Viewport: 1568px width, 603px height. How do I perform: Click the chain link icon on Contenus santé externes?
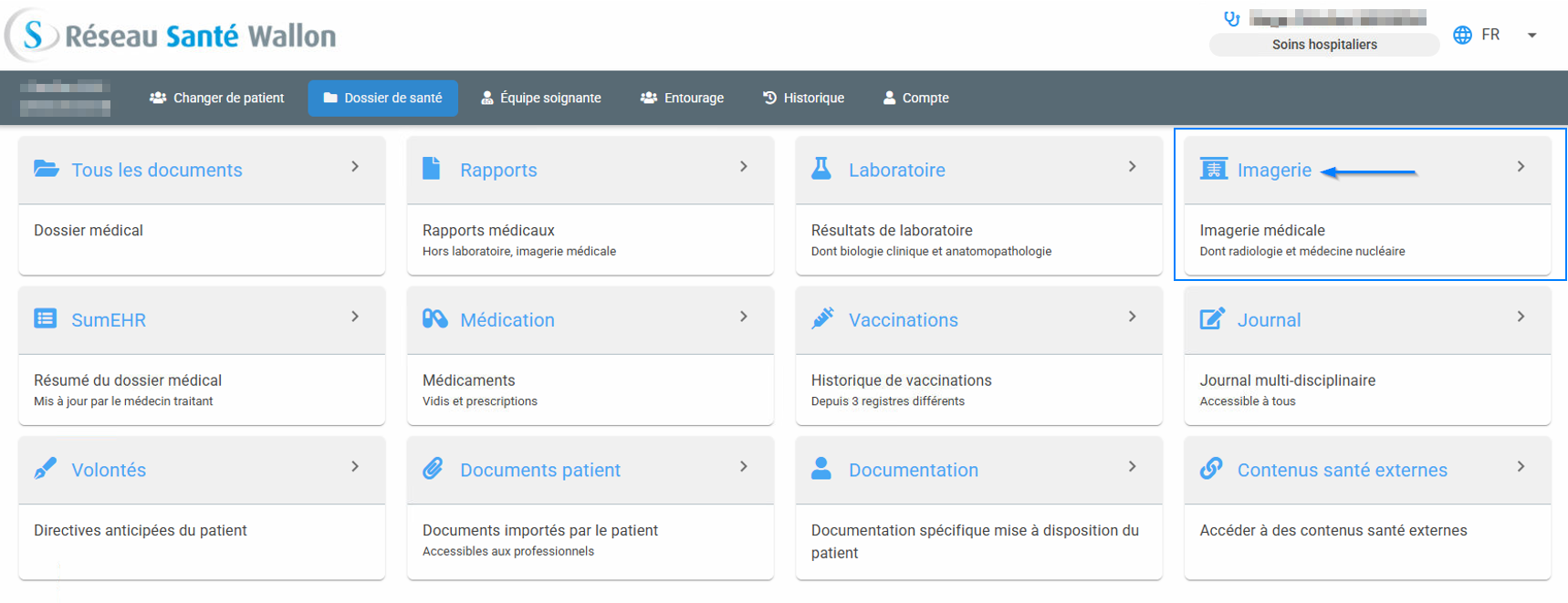(x=1211, y=469)
